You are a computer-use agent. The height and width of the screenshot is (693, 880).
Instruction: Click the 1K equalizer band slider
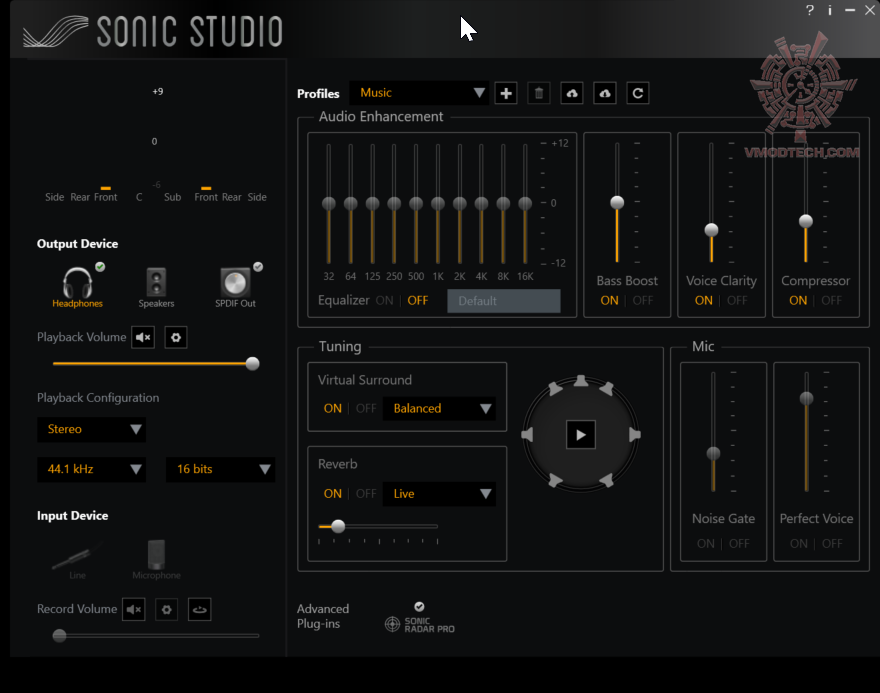click(x=438, y=203)
